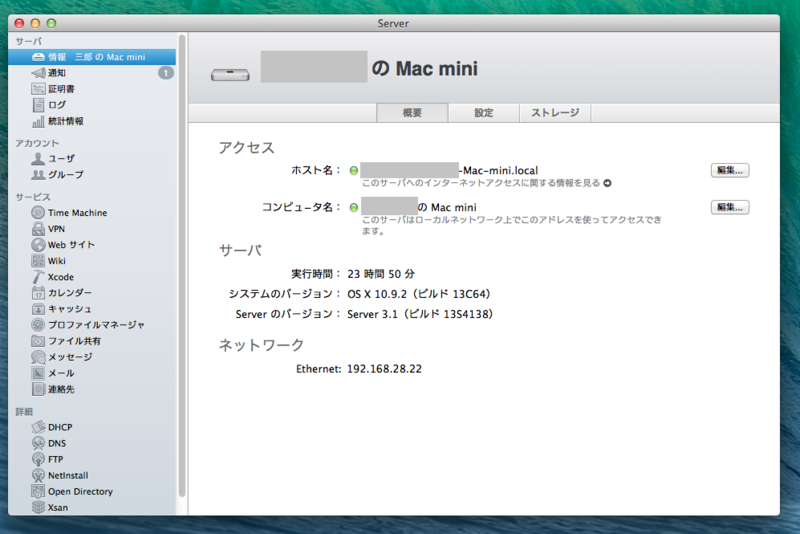Click the Mac mini icon in header
This screenshot has width=800, height=534.
(230, 74)
